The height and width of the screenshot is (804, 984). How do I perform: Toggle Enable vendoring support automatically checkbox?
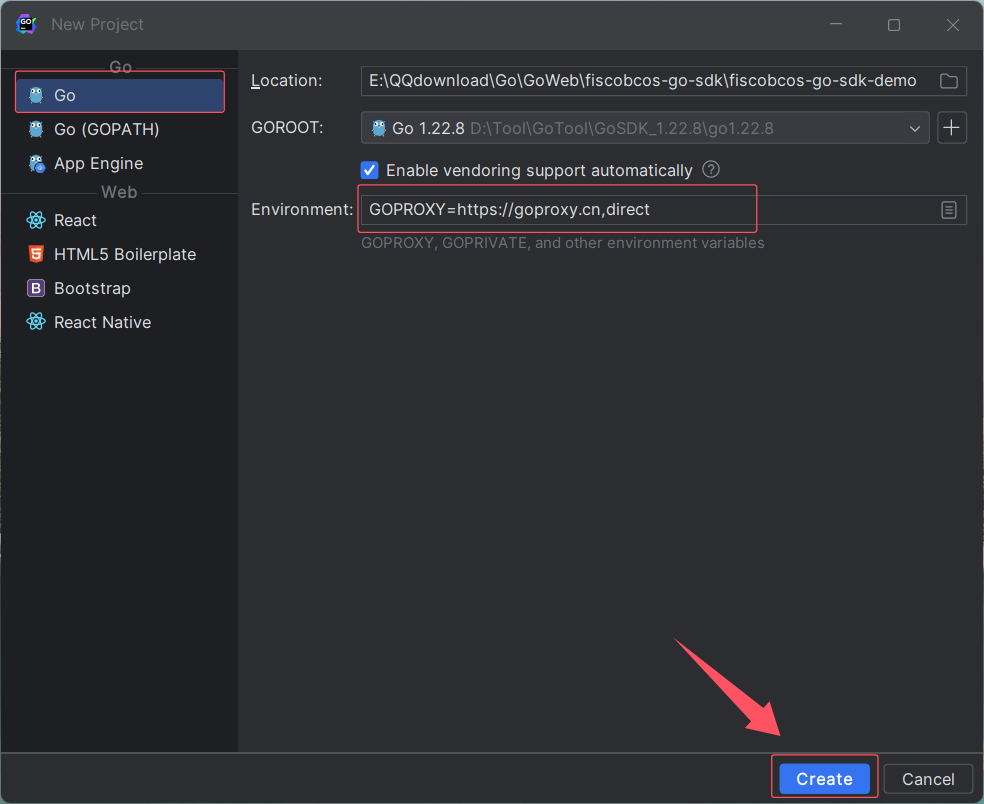point(370,170)
